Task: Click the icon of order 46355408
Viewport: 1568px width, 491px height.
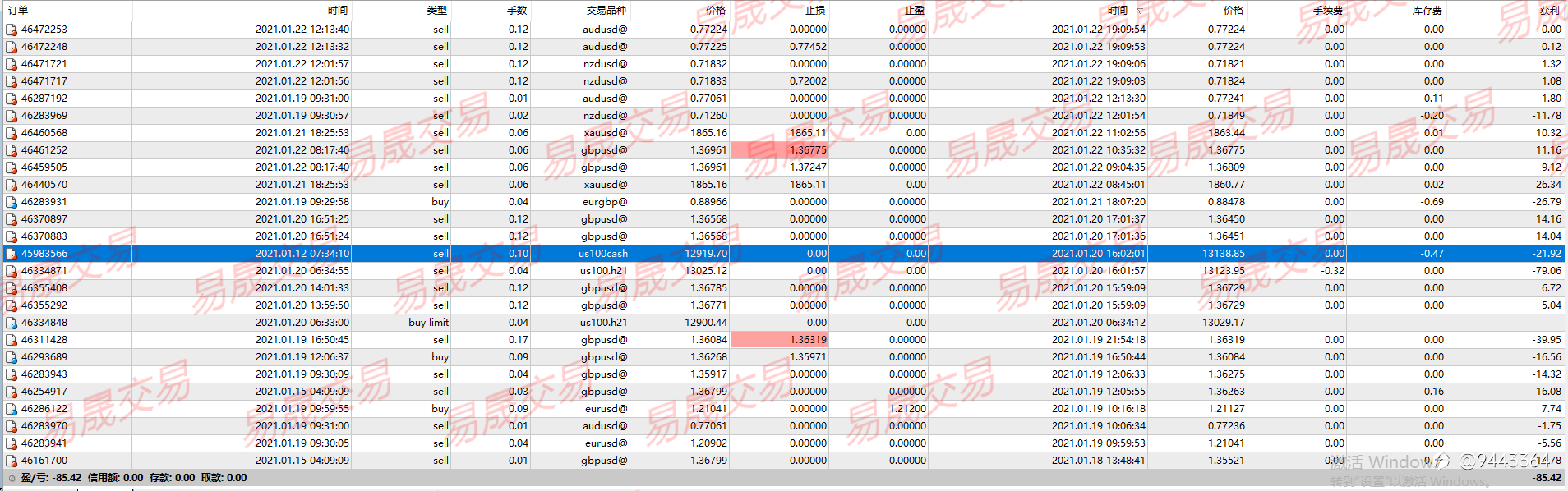Action: (x=12, y=288)
